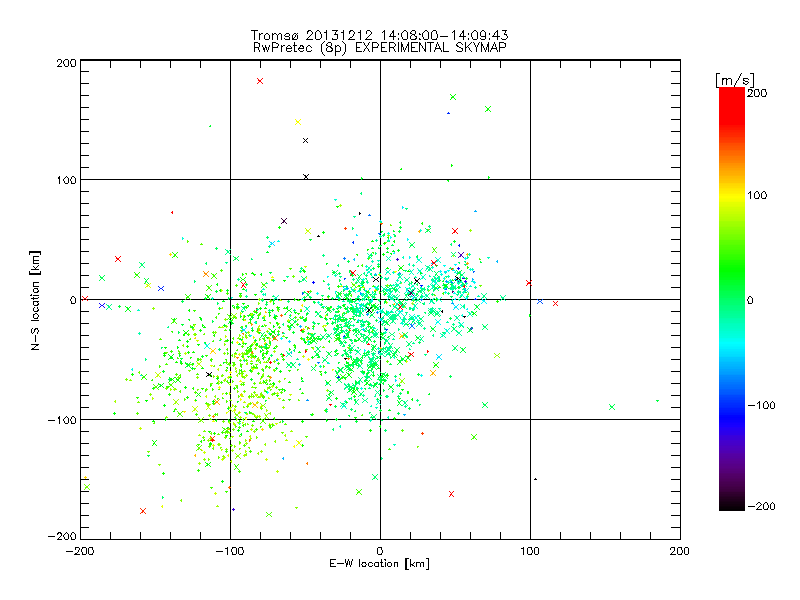Pick the black bottom end of the velocity colorbar

coord(732,506)
